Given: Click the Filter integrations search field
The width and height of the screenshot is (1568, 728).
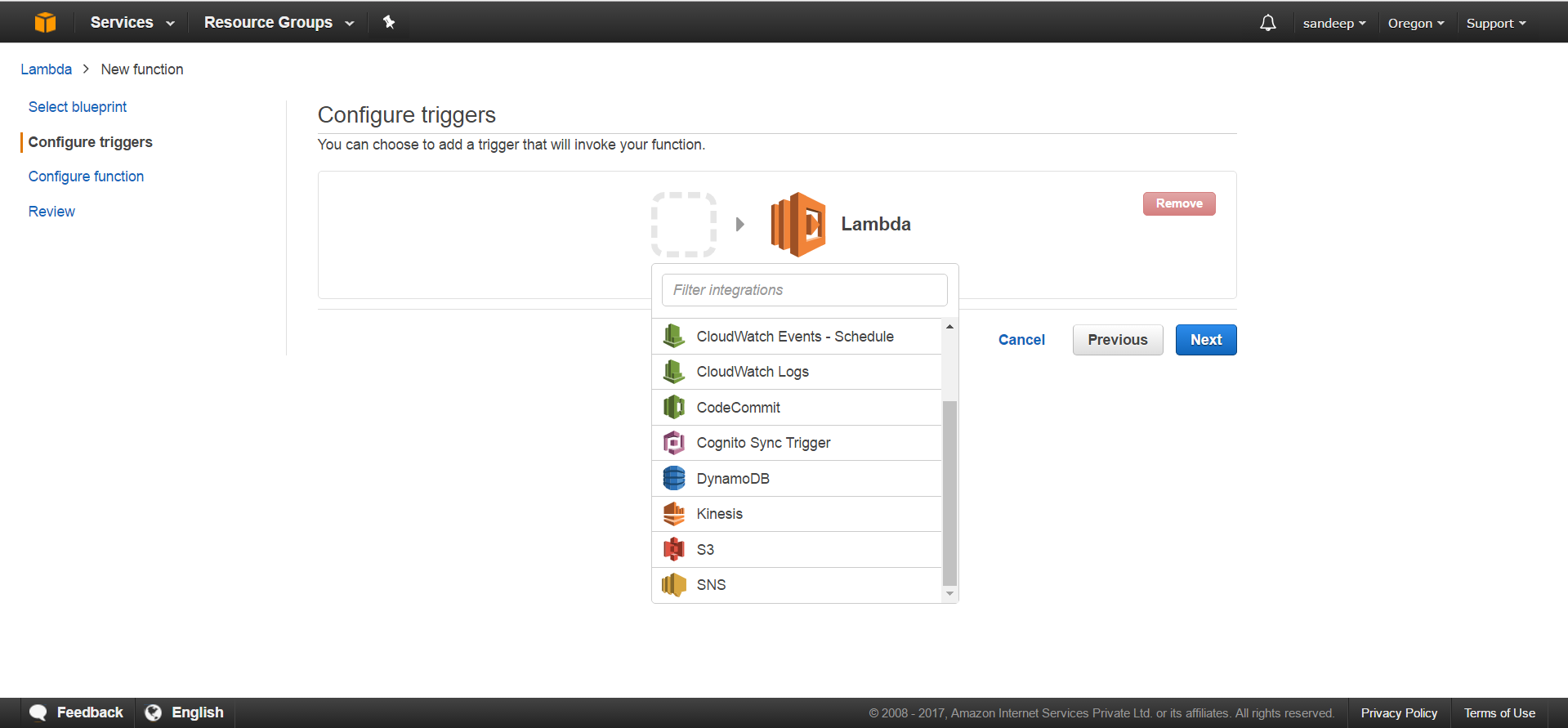Looking at the screenshot, I should 805,290.
